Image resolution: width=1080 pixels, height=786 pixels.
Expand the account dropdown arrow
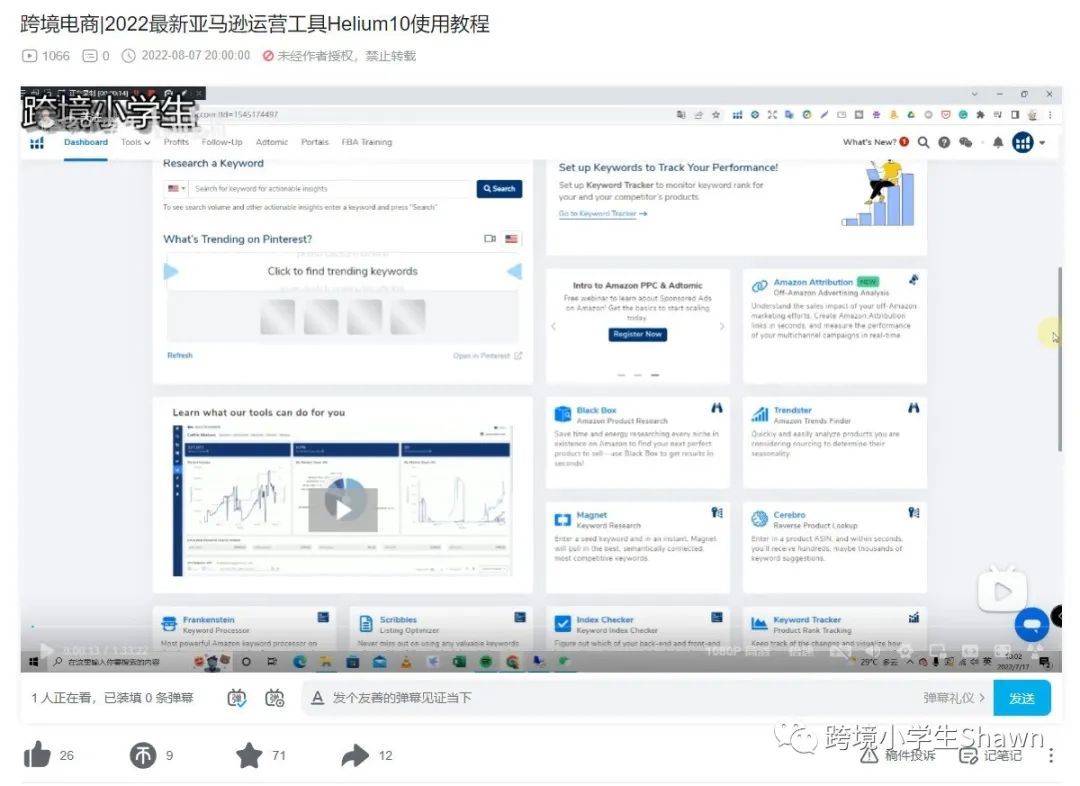(x=1042, y=143)
